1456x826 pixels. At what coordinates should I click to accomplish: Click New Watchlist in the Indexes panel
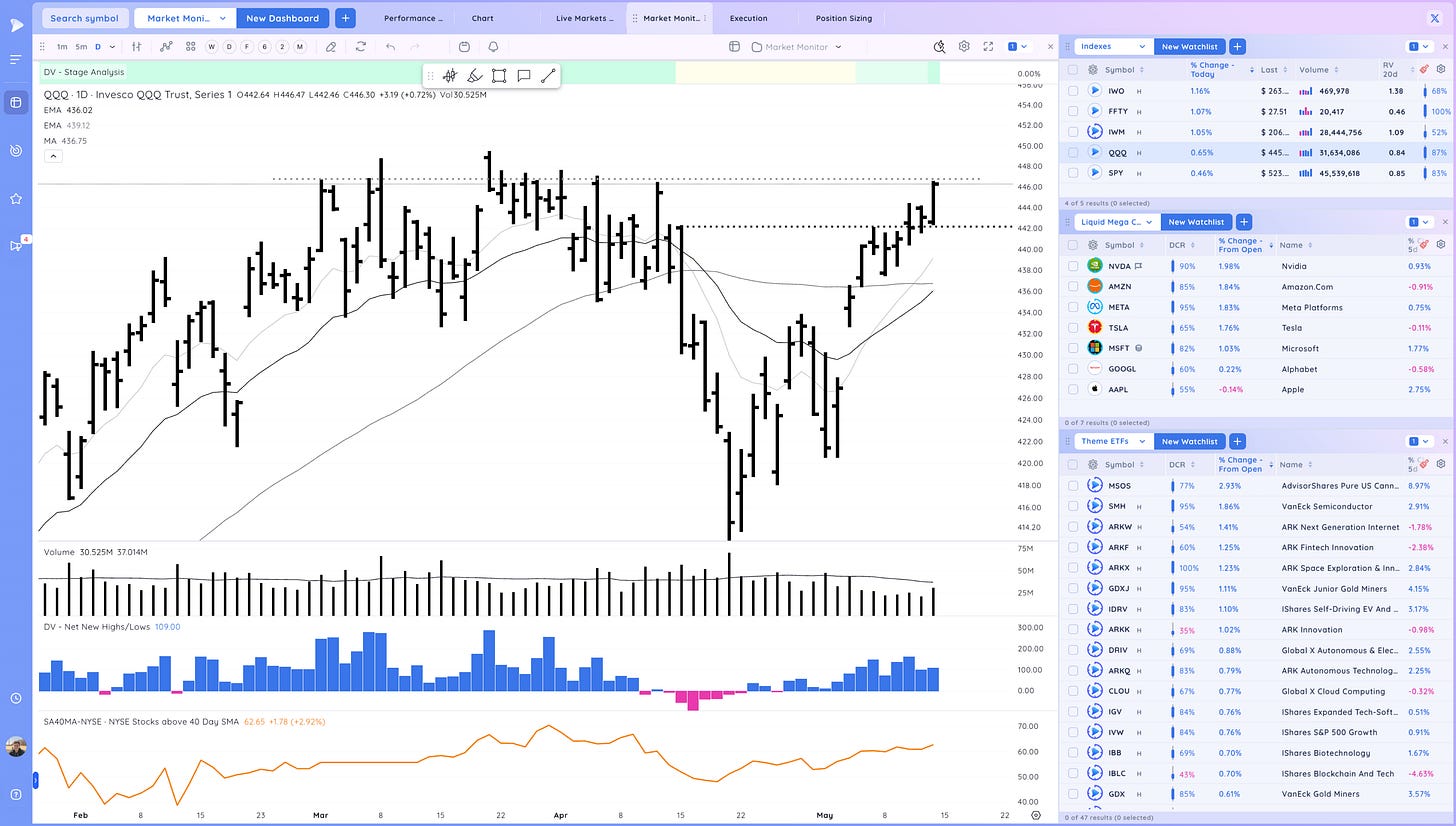[x=1189, y=46]
